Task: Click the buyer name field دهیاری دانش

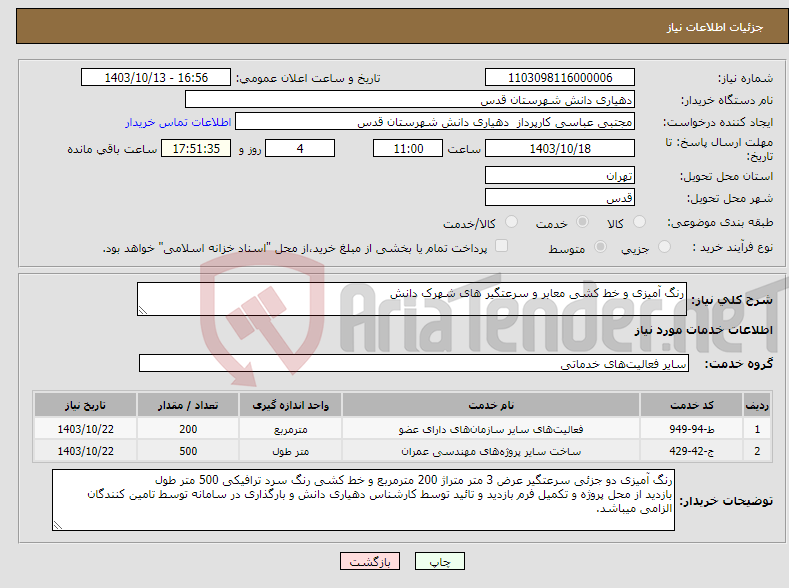Action: (410, 100)
